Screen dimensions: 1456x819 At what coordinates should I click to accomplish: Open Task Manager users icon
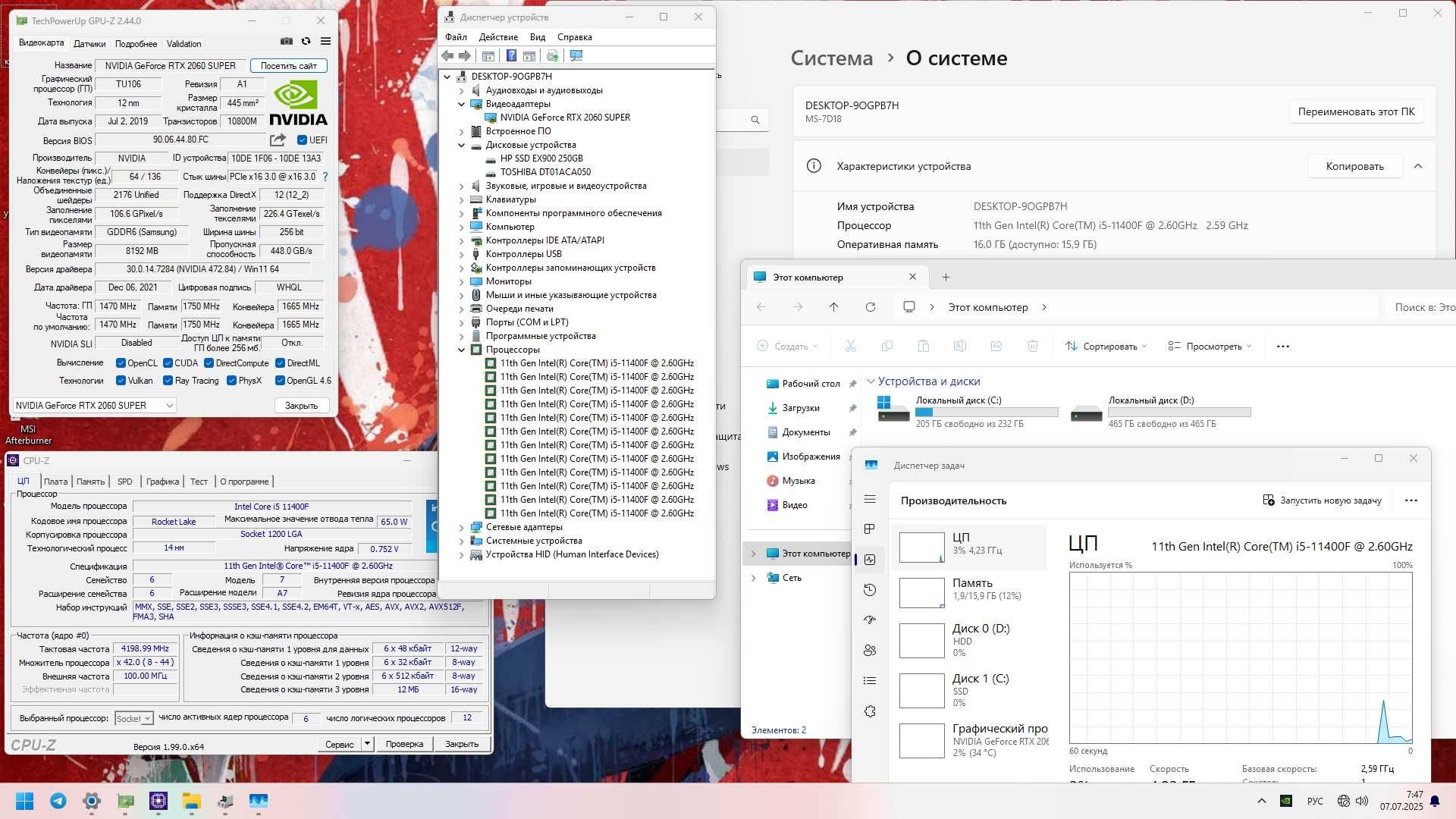pyautogui.click(x=870, y=650)
